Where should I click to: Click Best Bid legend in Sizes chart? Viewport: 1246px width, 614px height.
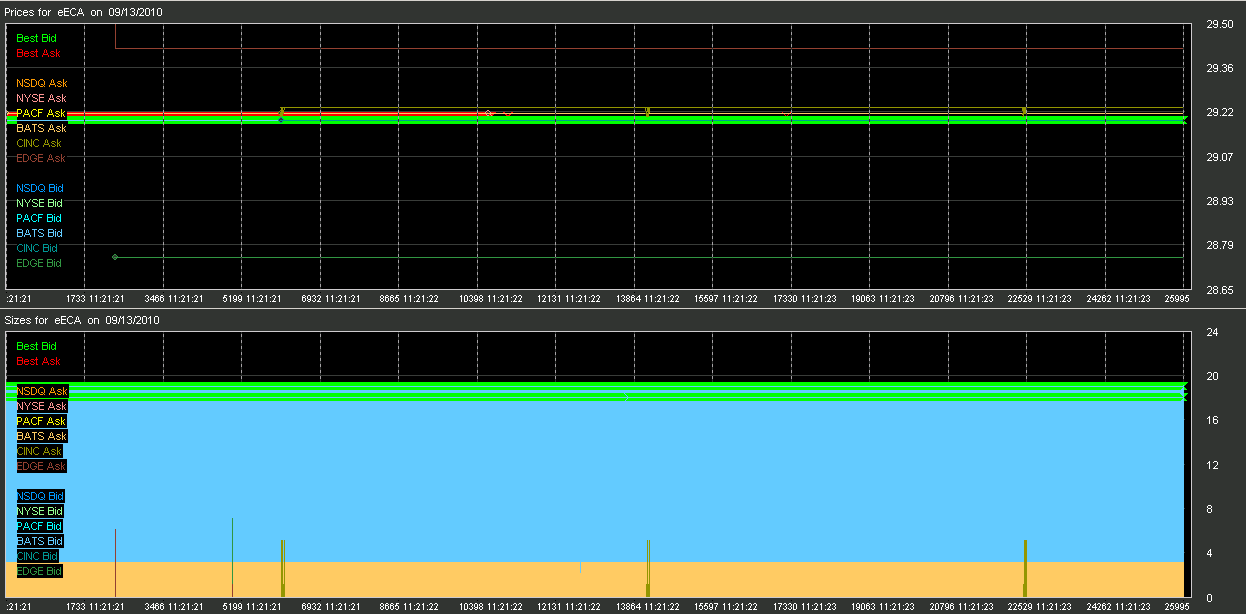tap(38, 346)
